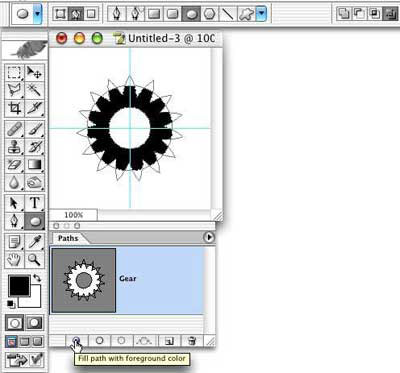Select the Eraser tool
The height and width of the screenshot is (373, 400).
point(14,165)
